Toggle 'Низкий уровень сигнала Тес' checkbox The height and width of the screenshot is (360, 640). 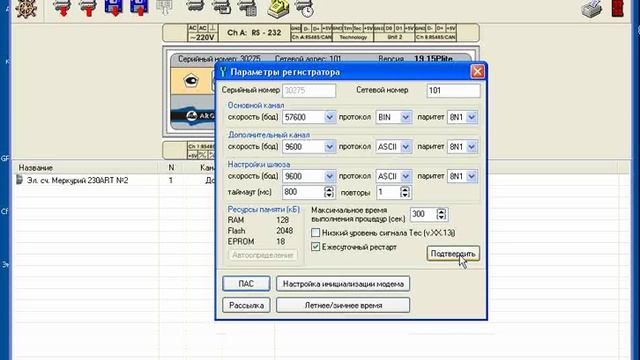pos(316,233)
